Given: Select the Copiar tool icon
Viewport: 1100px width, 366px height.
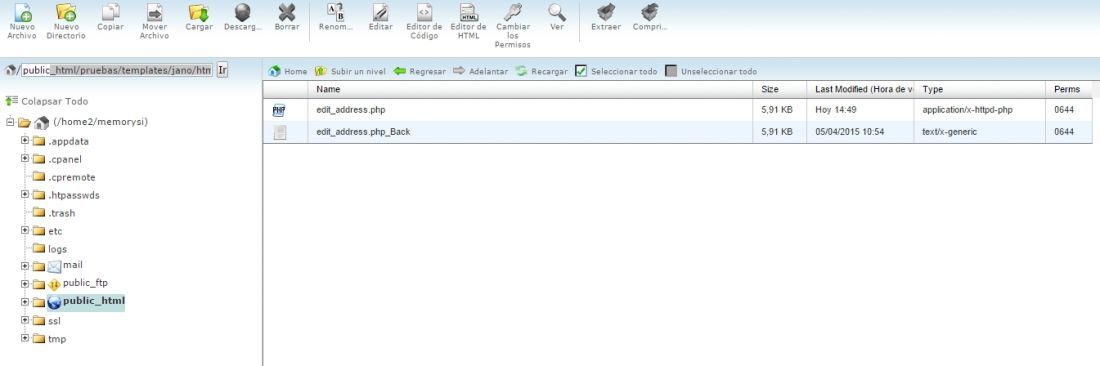Looking at the screenshot, I should (x=110, y=13).
